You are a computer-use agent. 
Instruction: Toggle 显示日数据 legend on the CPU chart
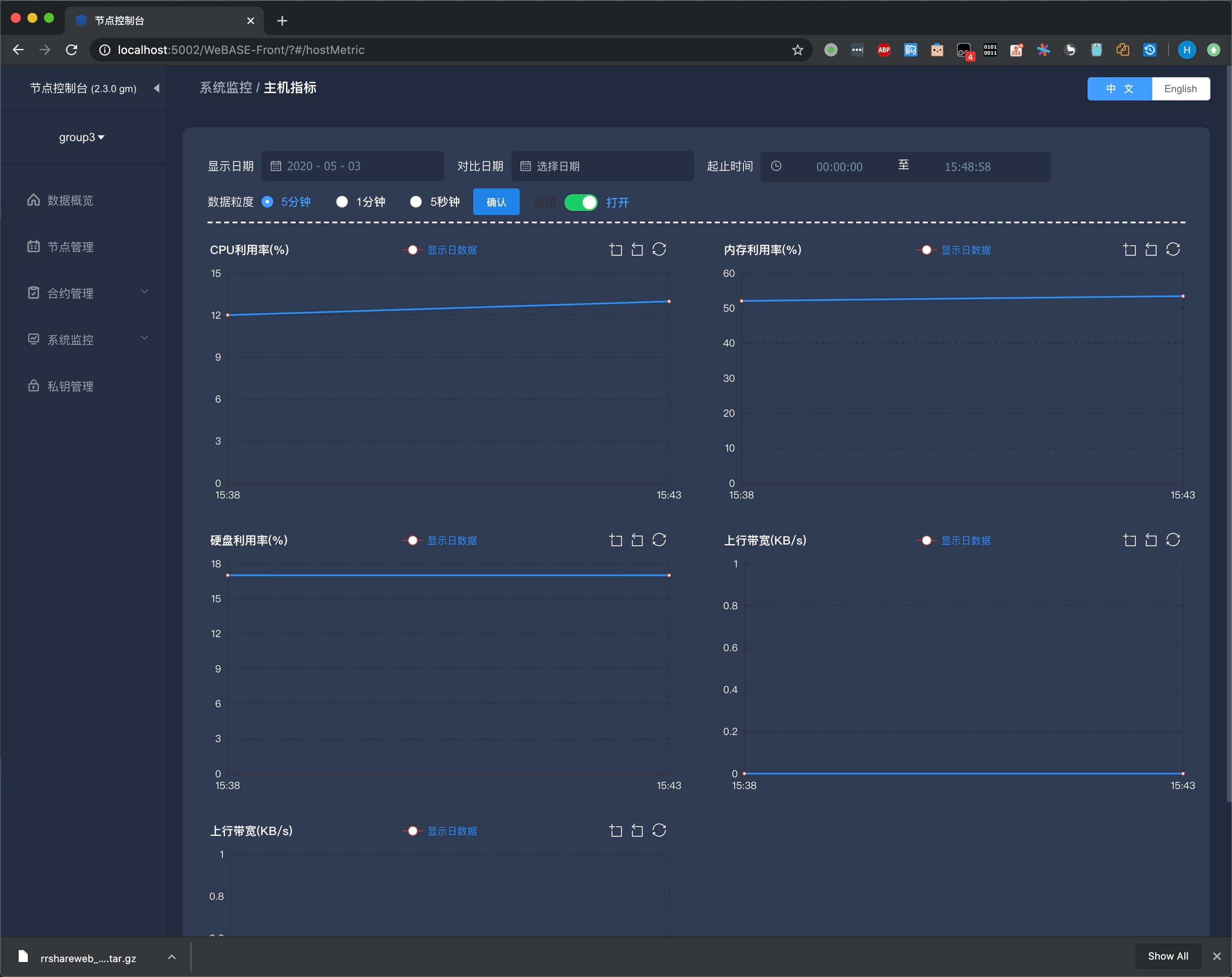click(440, 250)
